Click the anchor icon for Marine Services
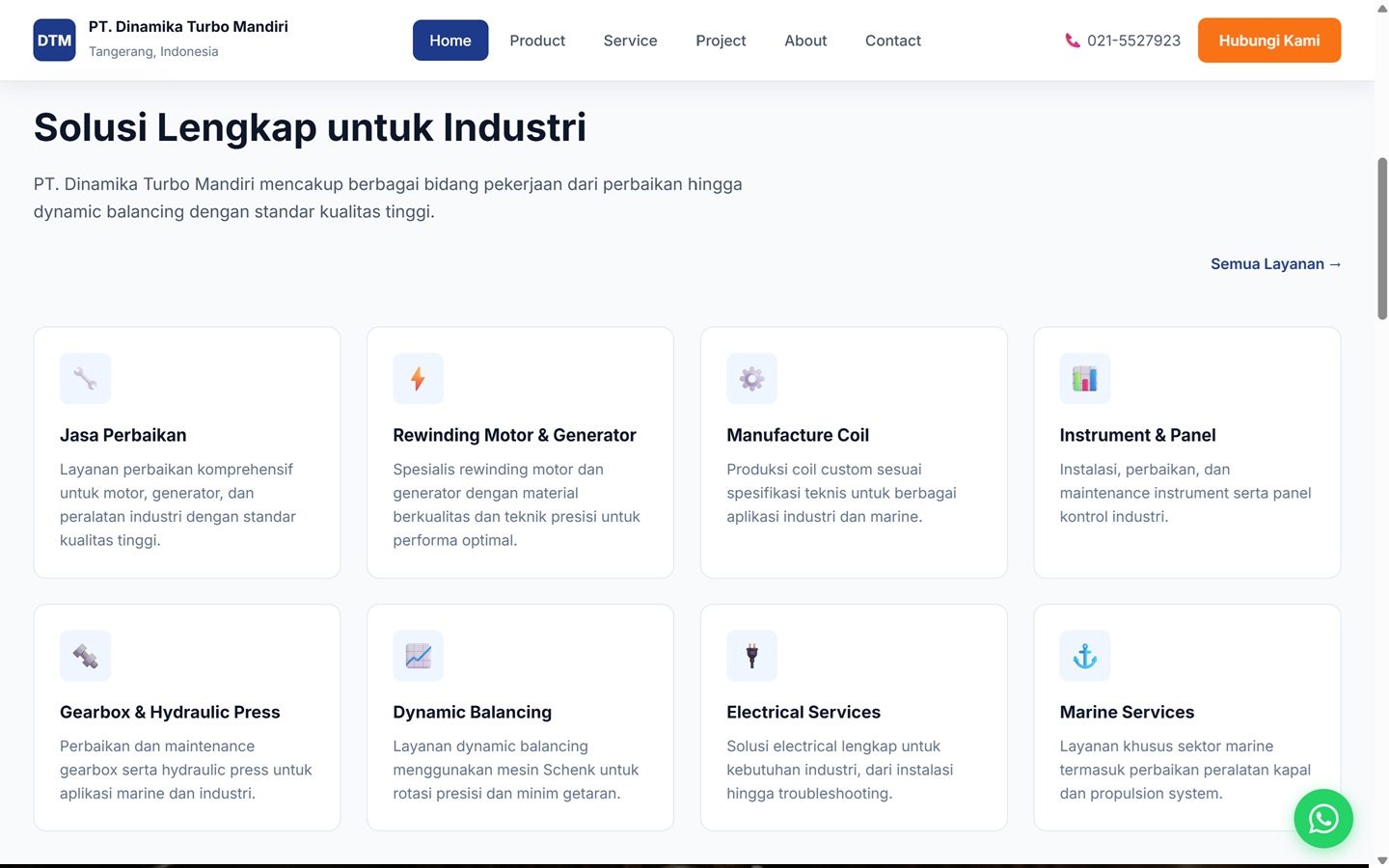 (1085, 656)
